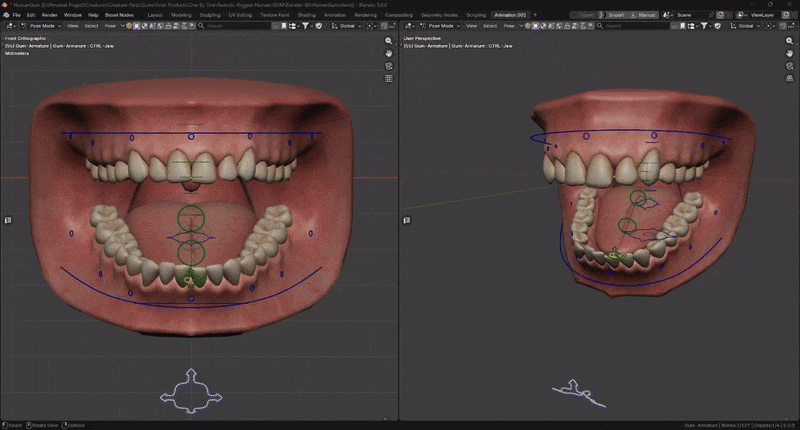
Task: Click the Import button in top bar
Action: point(616,15)
